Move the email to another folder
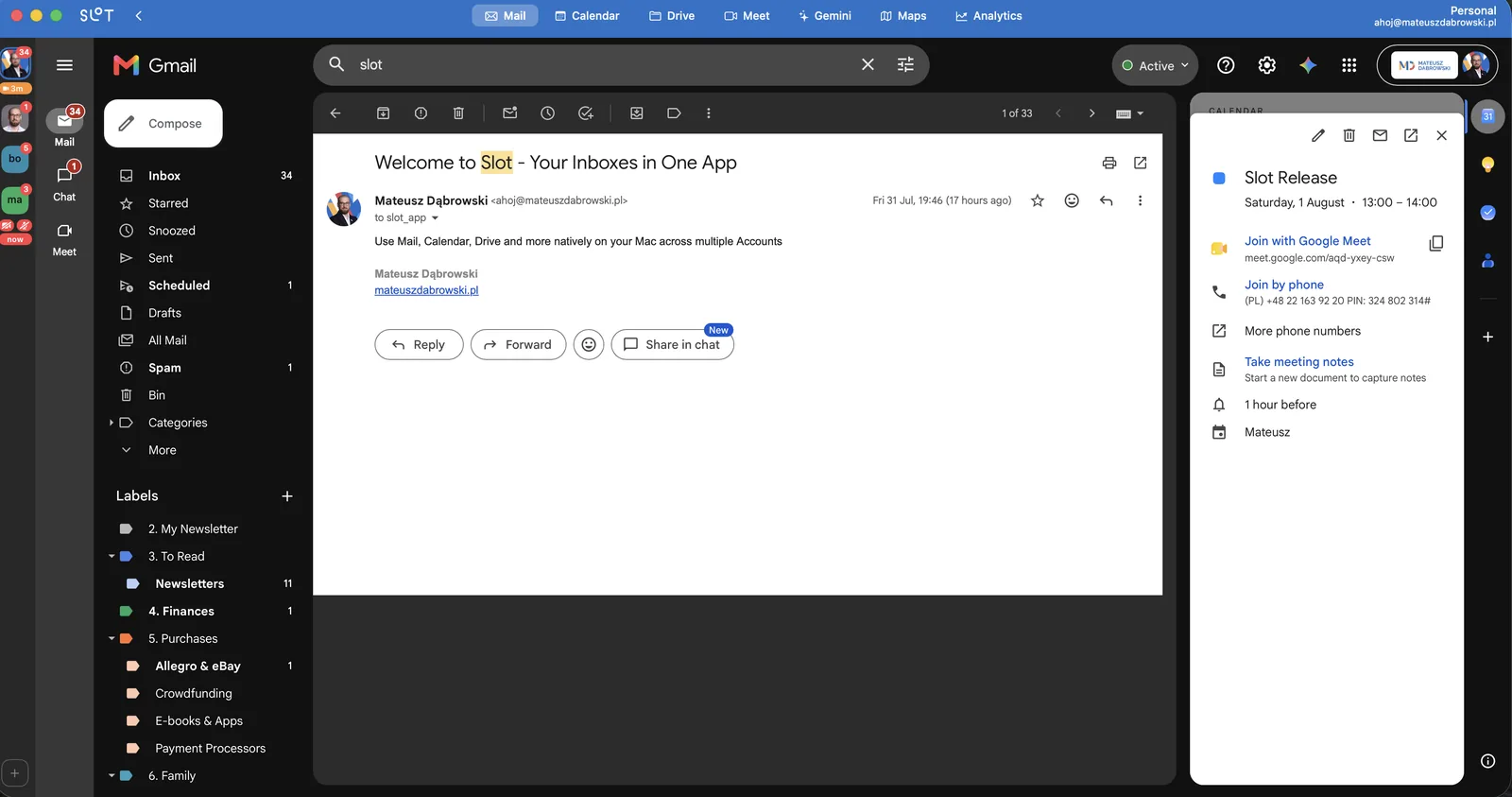The width and height of the screenshot is (1512, 797). click(637, 113)
